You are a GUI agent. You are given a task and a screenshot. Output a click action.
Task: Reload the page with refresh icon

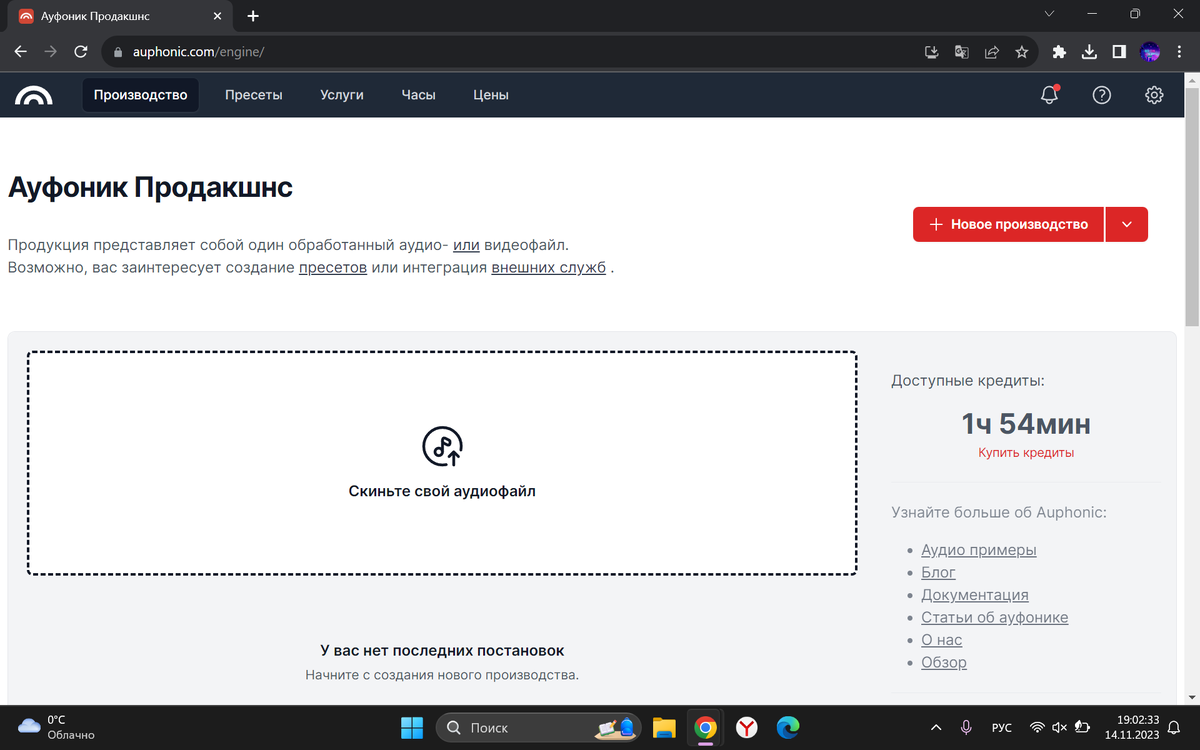(81, 51)
